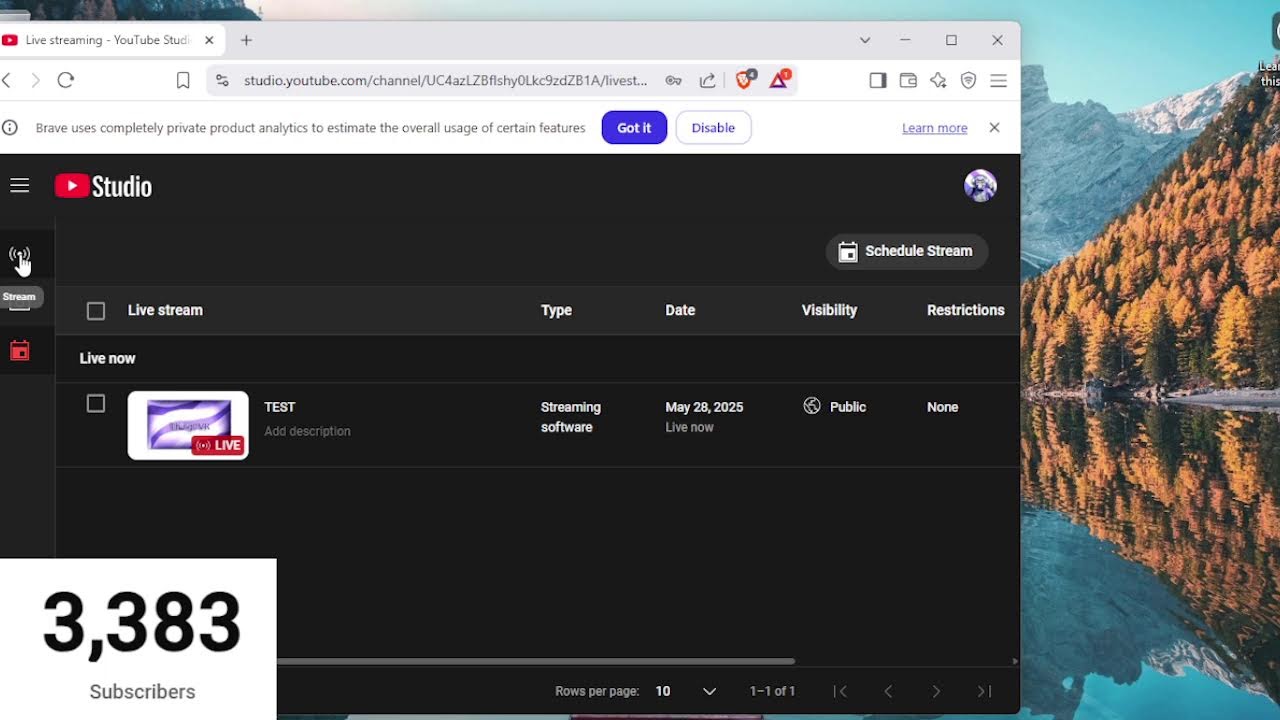Click the YouTube Studio logo
Image resolution: width=1280 pixels, height=720 pixels.
[103, 186]
